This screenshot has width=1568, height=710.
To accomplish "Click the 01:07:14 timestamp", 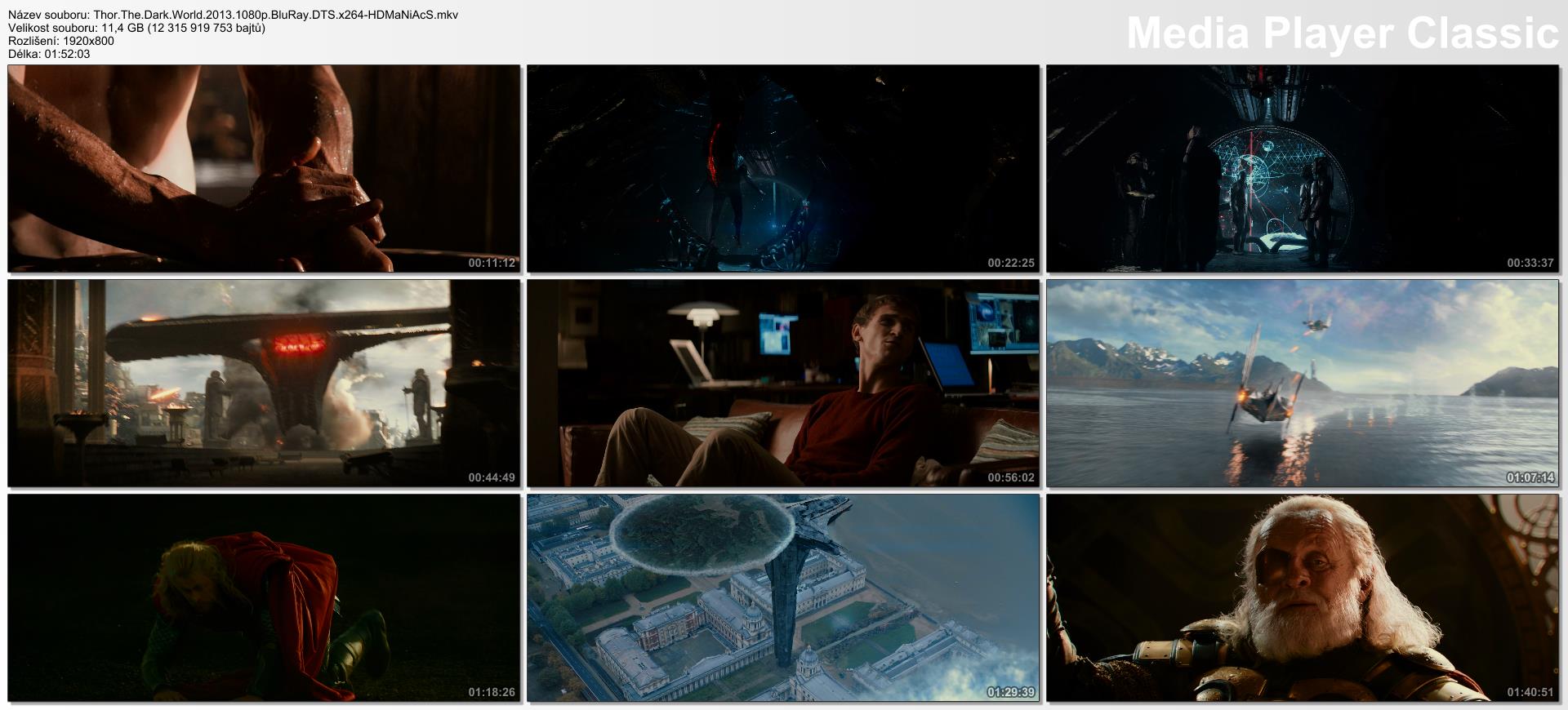I will [x=1530, y=477].
